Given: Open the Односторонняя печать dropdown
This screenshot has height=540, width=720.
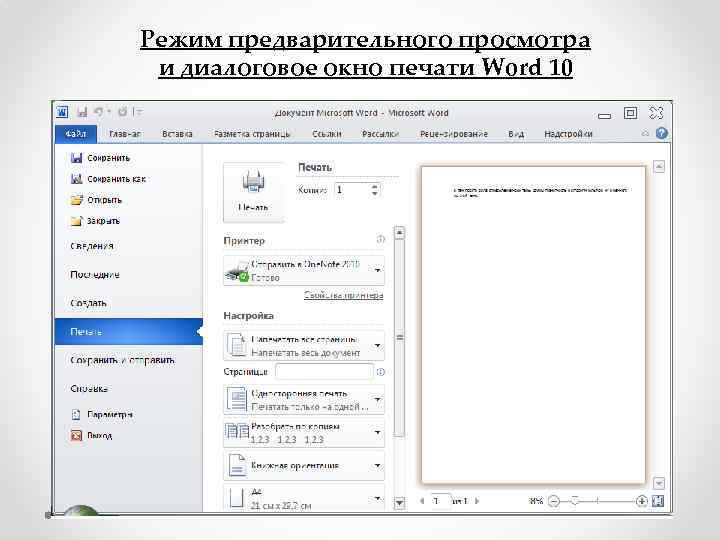Looking at the screenshot, I should click(304, 400).
